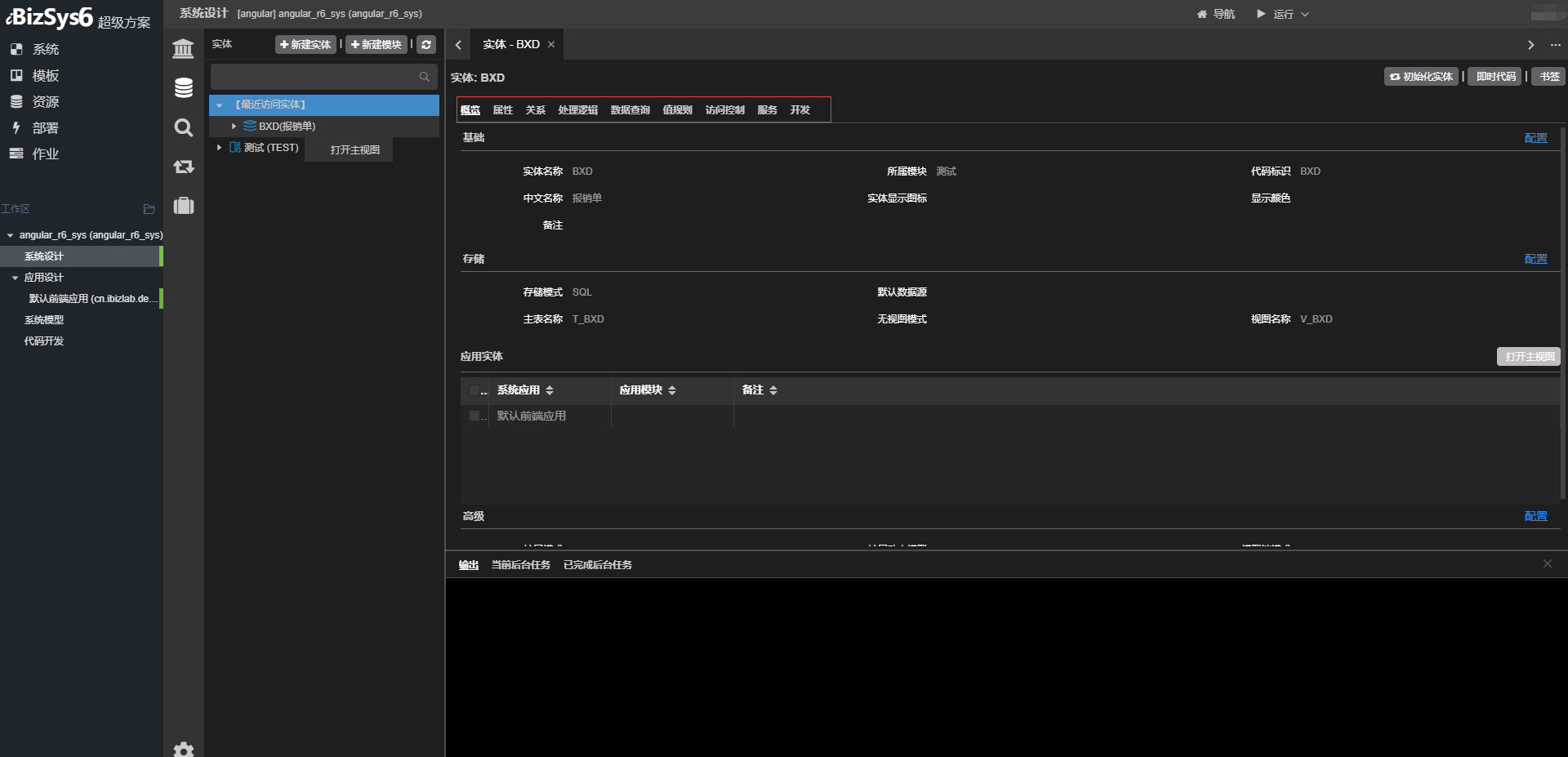
Task: Click 即时代码 button
Action: point(1495,76)
